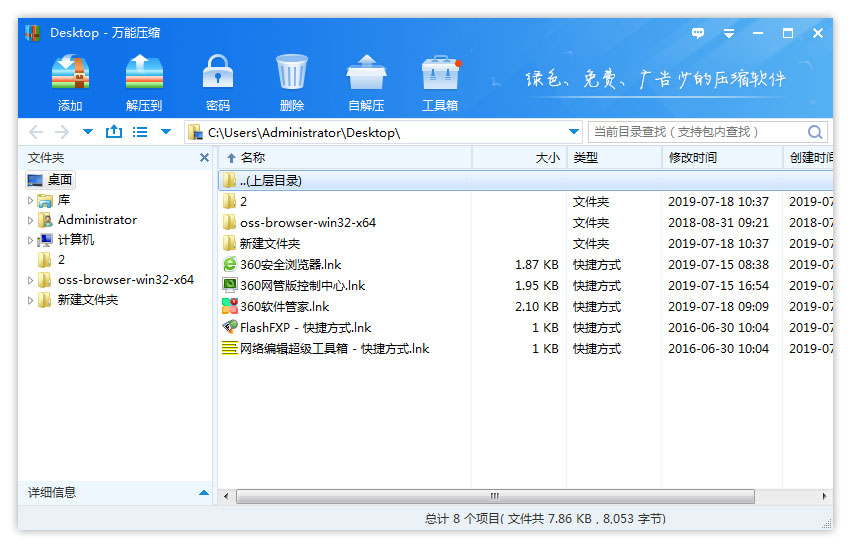This screenshot has width=851, height=548.
Task: Select the 自解压 (Self-extract) icon
Action: pos(366,74)
